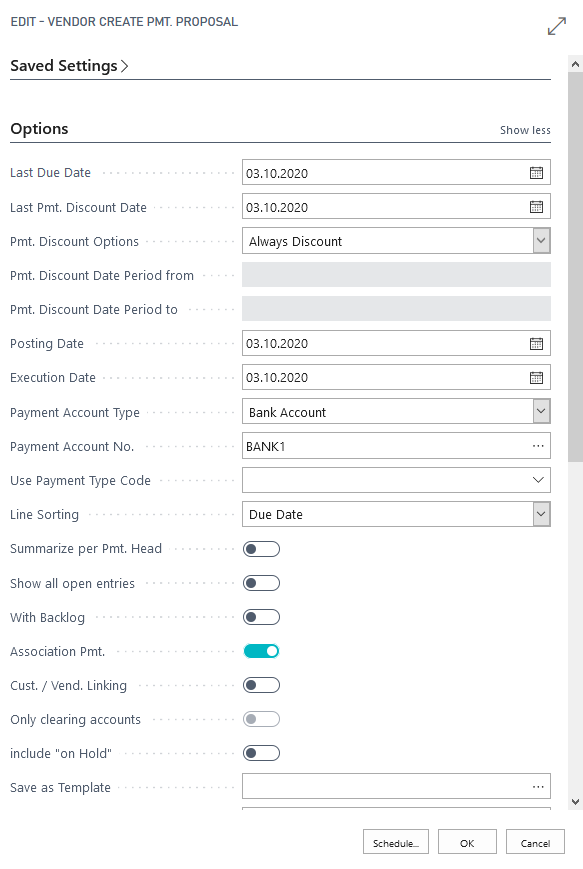Viewport: 583px width, 869px height.
Task: Open the Line Sorting dropdown
Action: click(539, 513)
